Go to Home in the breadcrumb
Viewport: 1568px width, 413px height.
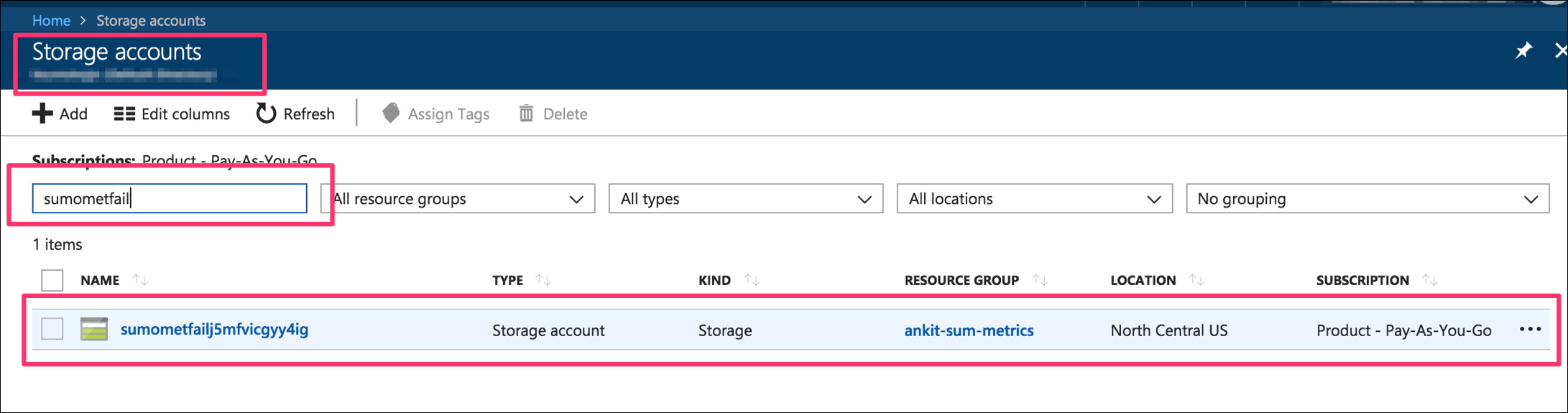coord(51,21)
